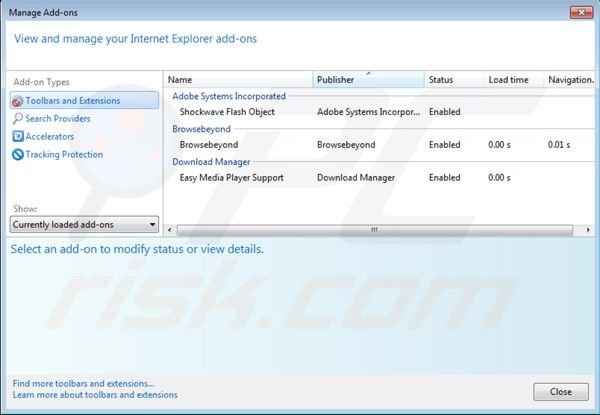Sort list by Publisher column header
The image size is (600, 415).
point(368,80)
